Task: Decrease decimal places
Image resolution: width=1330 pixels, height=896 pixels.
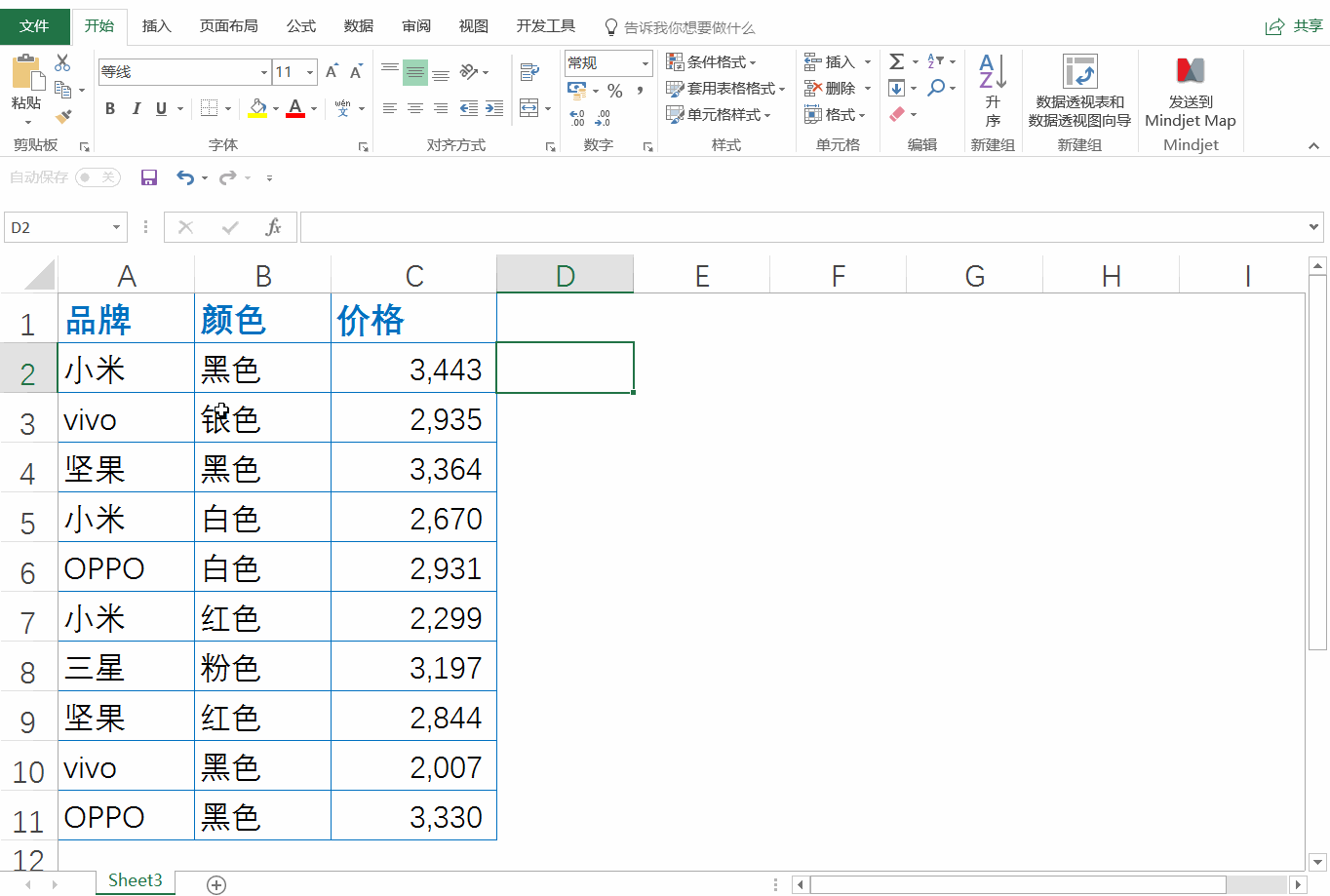Action: click(603, 118)
